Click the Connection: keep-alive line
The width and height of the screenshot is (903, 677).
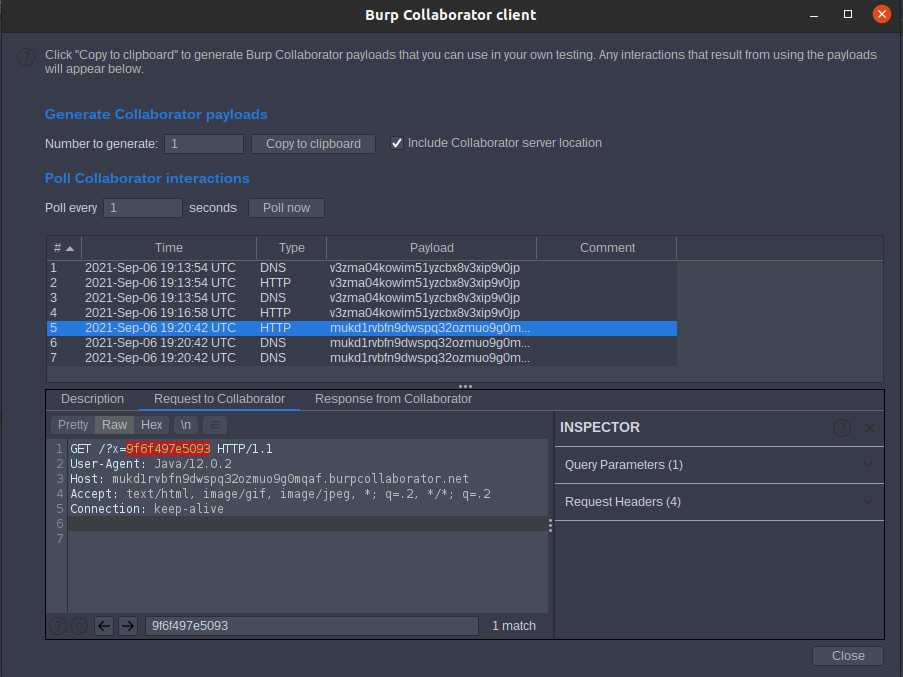click(x=147, y=509)
